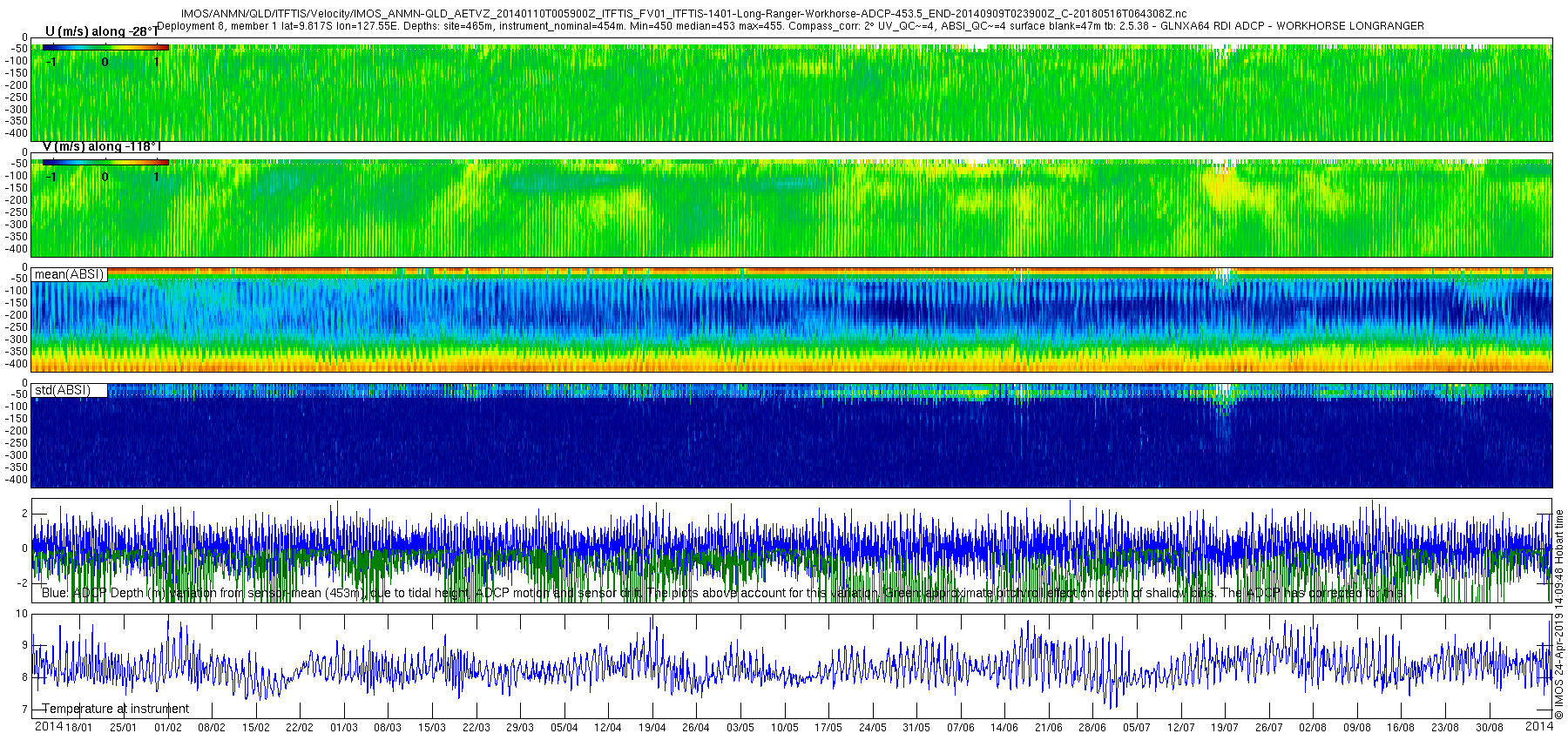Click the '-400' depth tick of the std(ABSI) panel

click(x=17, y=480)
